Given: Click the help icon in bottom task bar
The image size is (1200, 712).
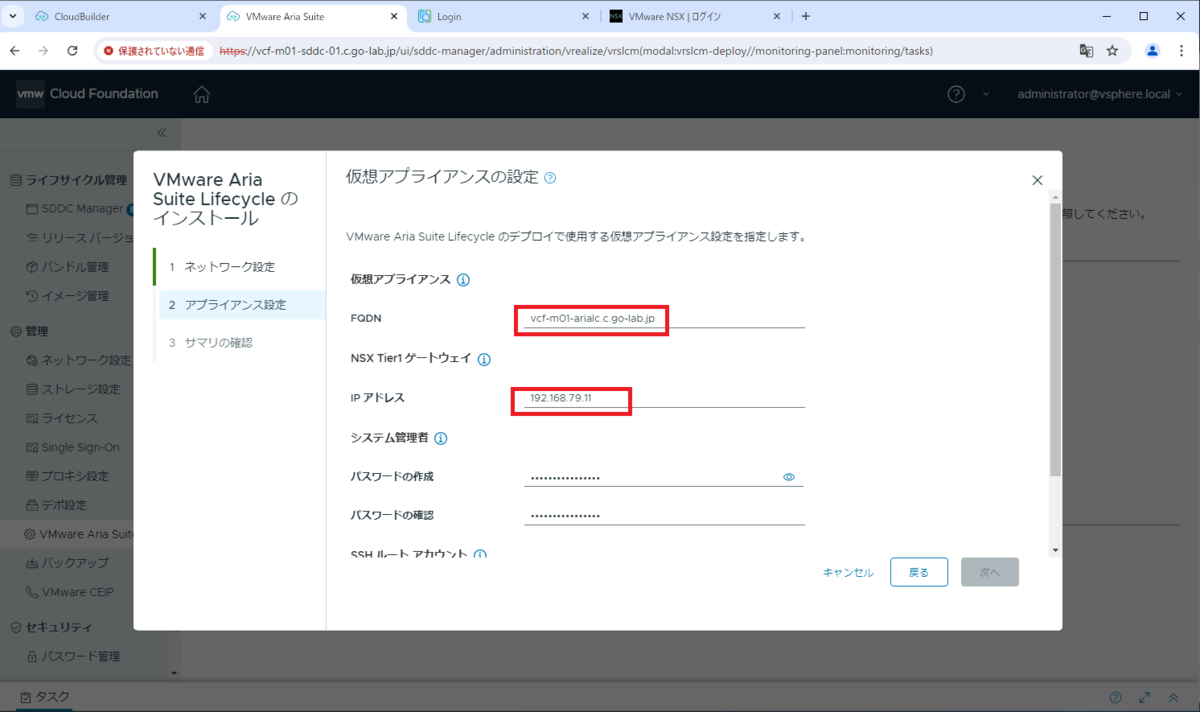Looking at the screenshot, I should point(1116,697).
